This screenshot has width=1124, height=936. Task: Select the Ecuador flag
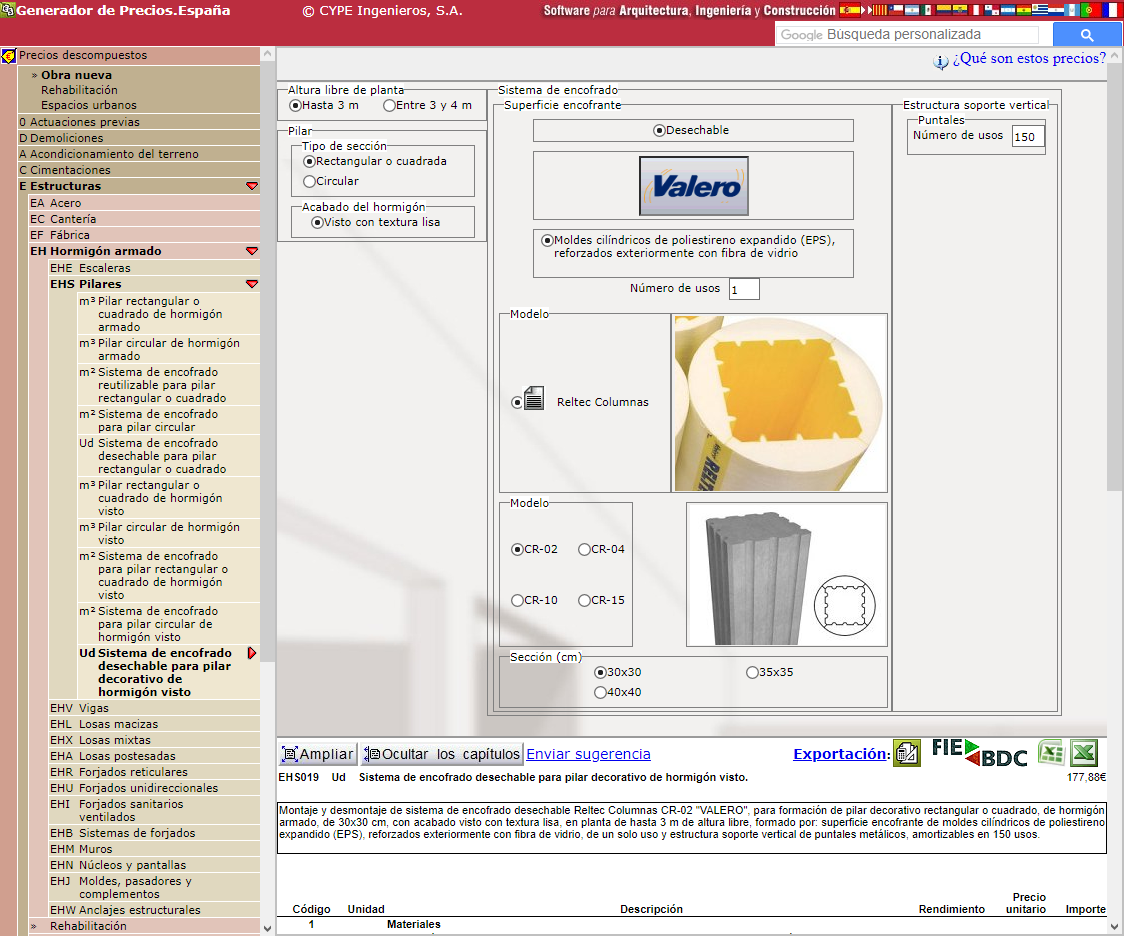point(960,10)
